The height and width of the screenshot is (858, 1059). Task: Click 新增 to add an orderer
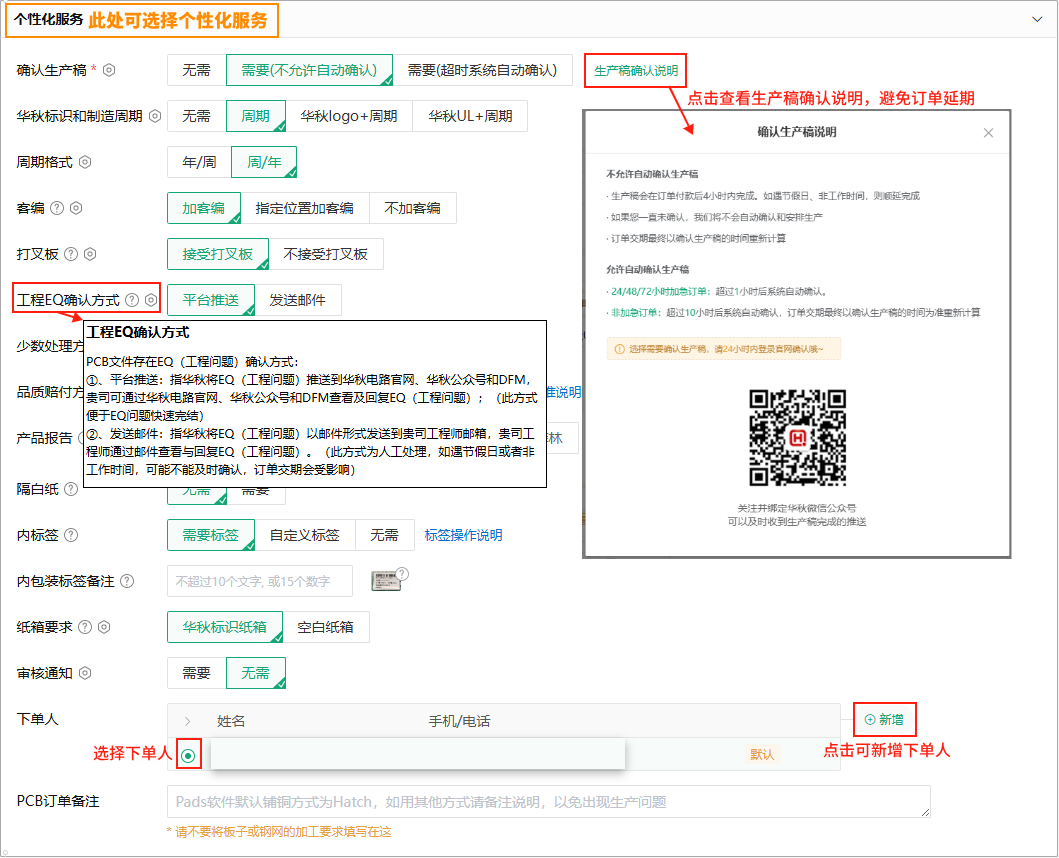tap(884, 720)
